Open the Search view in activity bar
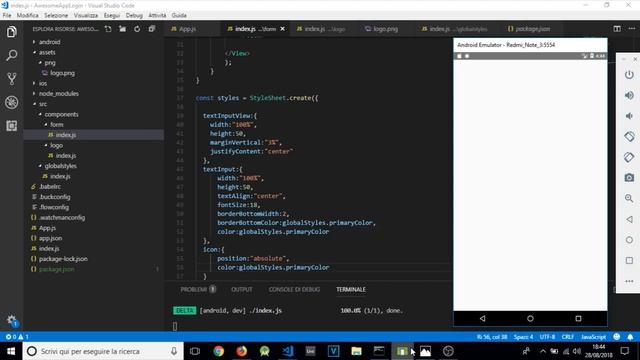Image resolution: width=640 pixels, height=360 pixels. 11,55
